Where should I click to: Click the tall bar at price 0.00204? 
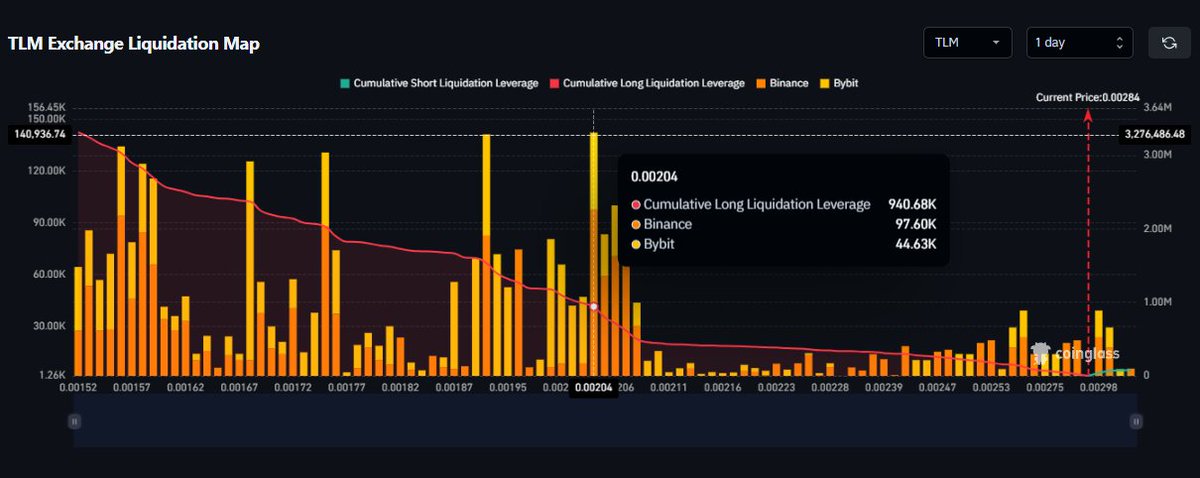tap(594, 253)
